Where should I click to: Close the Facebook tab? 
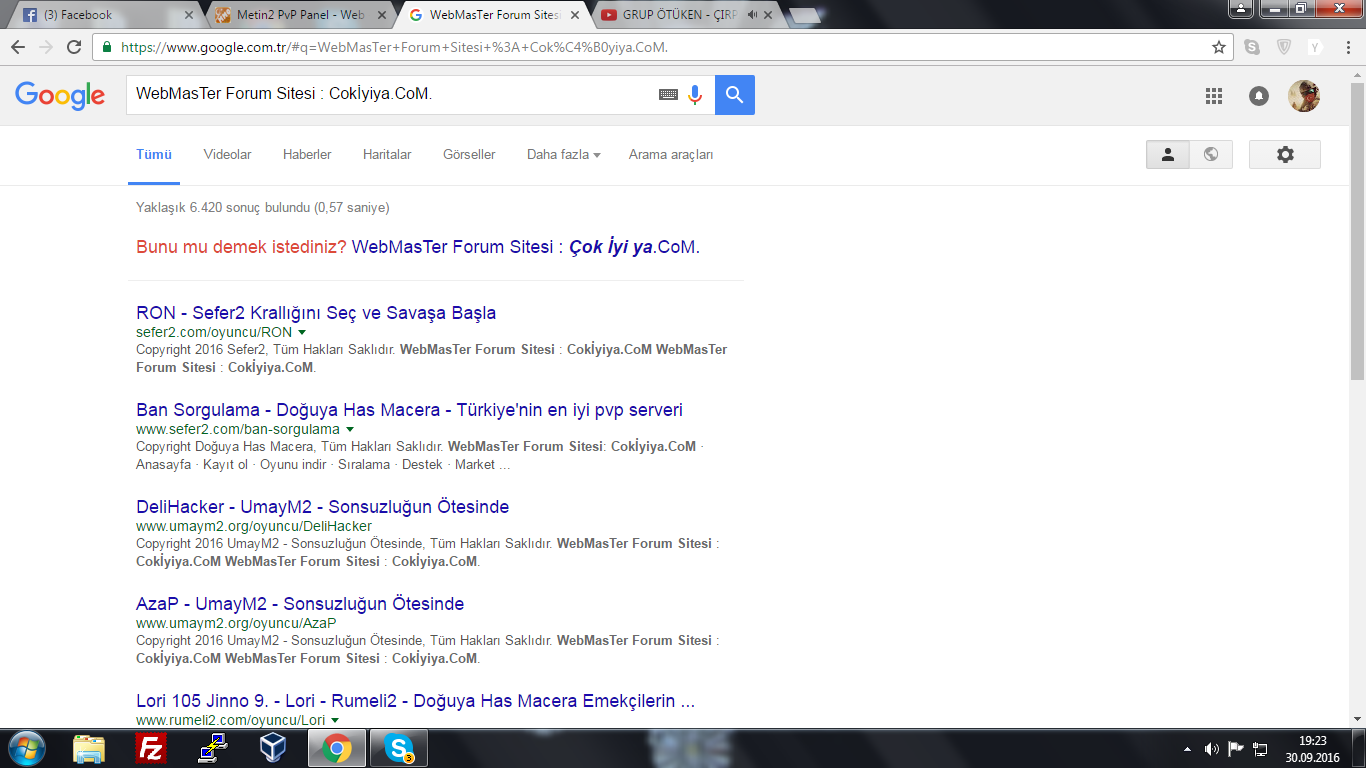[189, 15]
